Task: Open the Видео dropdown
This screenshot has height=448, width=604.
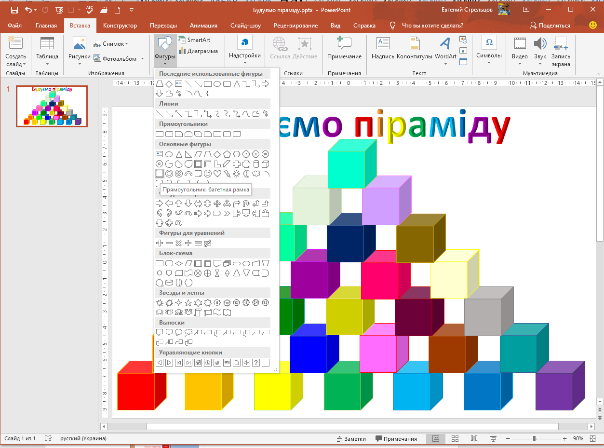Action: [520, 50]
